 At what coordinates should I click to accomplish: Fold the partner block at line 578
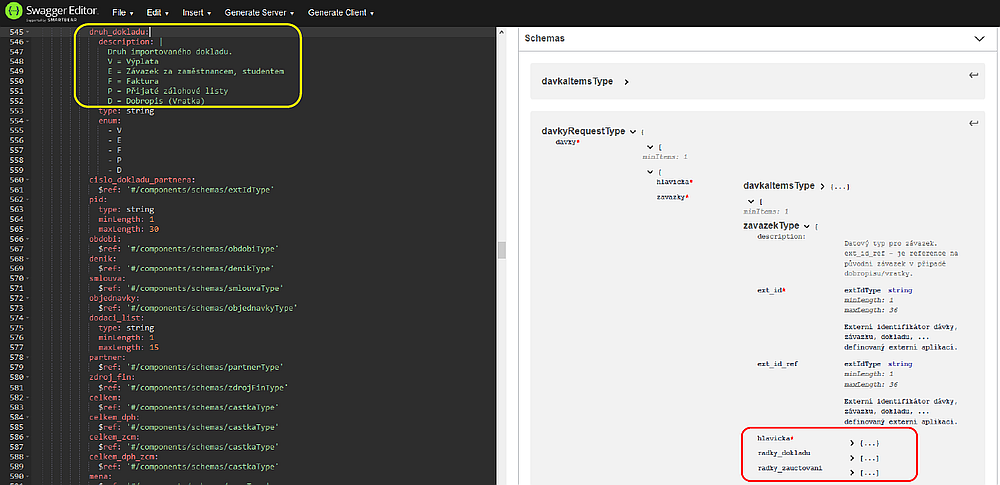click(x=28, y=357)
